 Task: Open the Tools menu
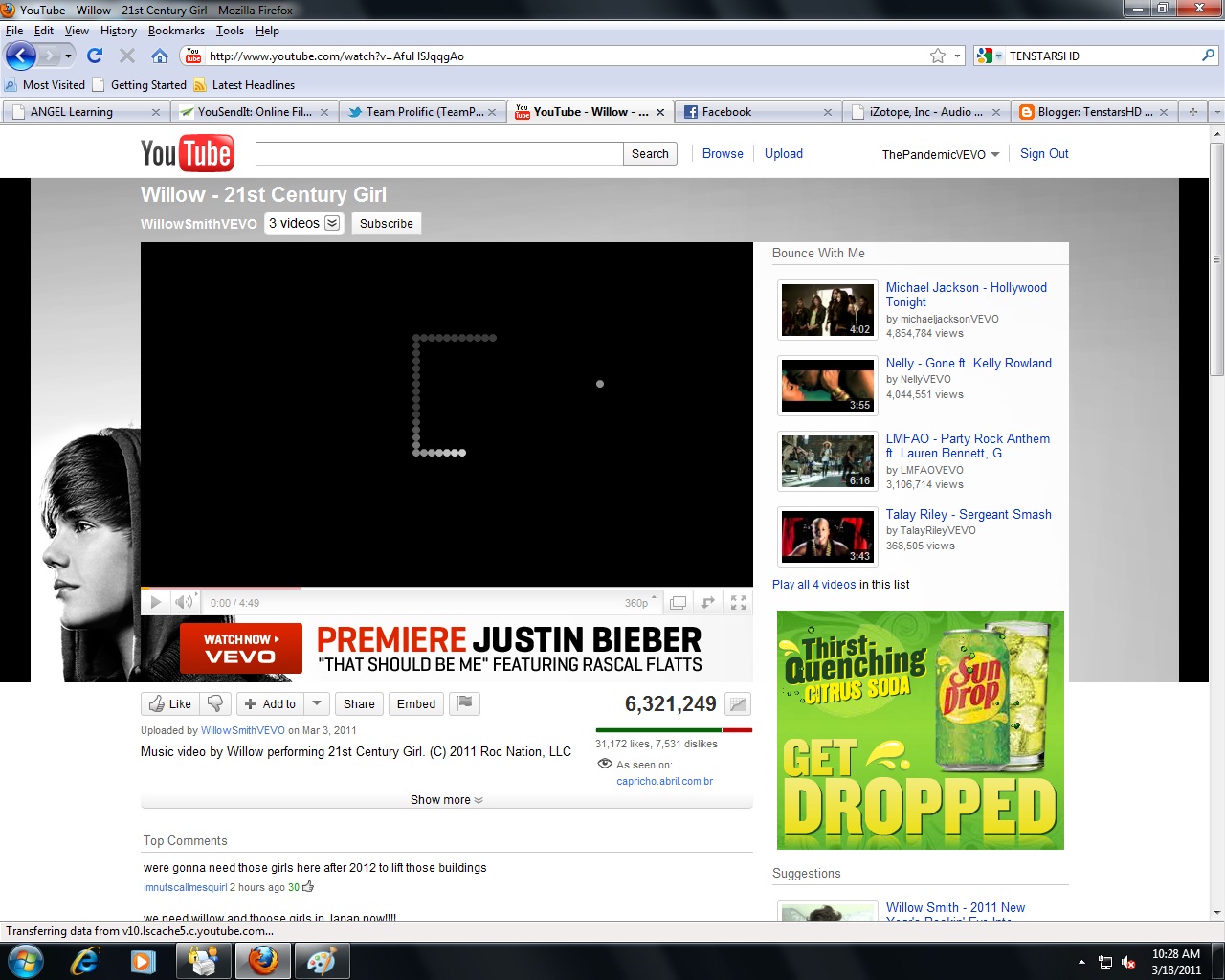[x=230, y=31]
